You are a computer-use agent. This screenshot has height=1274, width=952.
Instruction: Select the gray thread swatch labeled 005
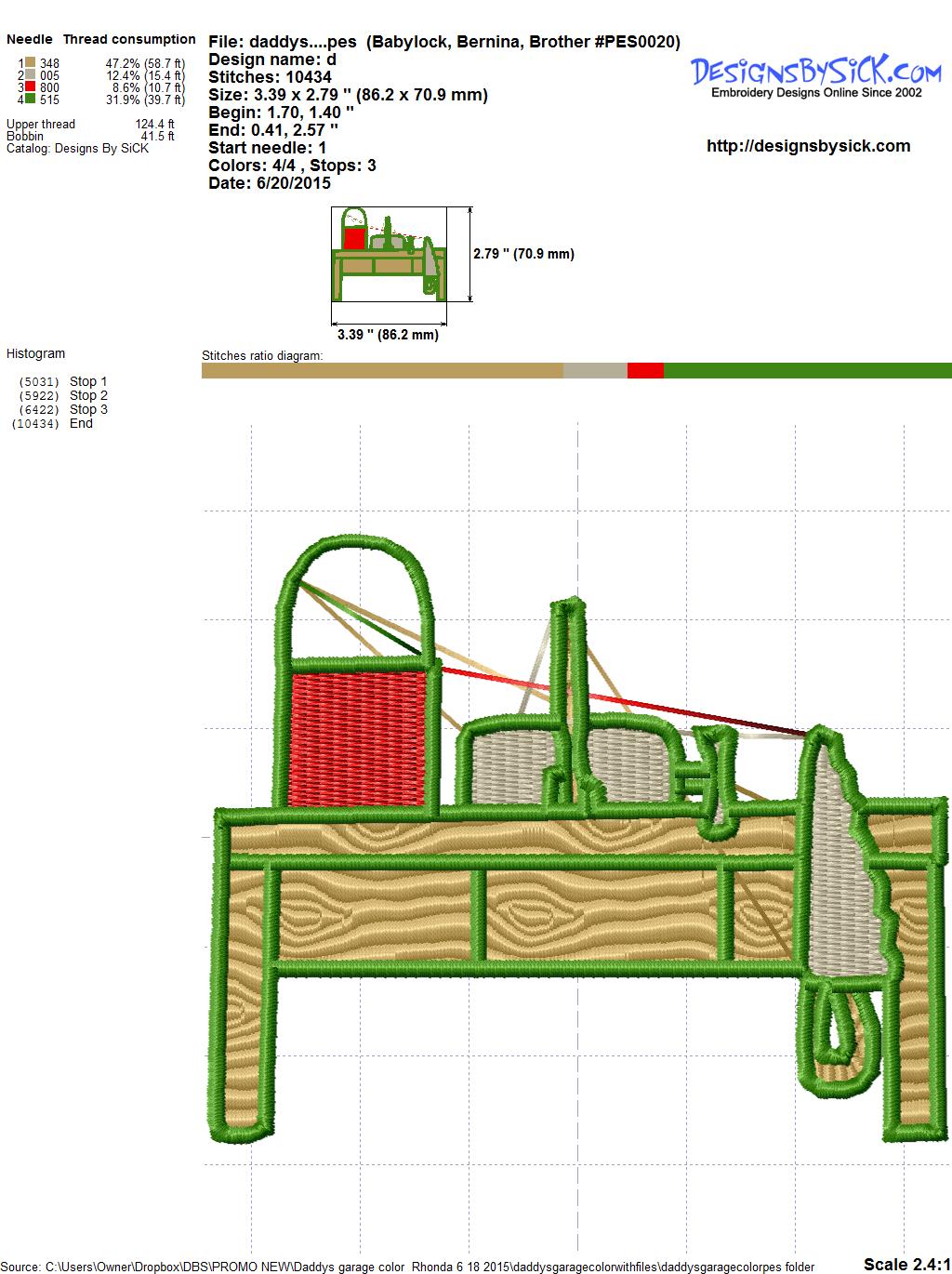coord(31,75)
